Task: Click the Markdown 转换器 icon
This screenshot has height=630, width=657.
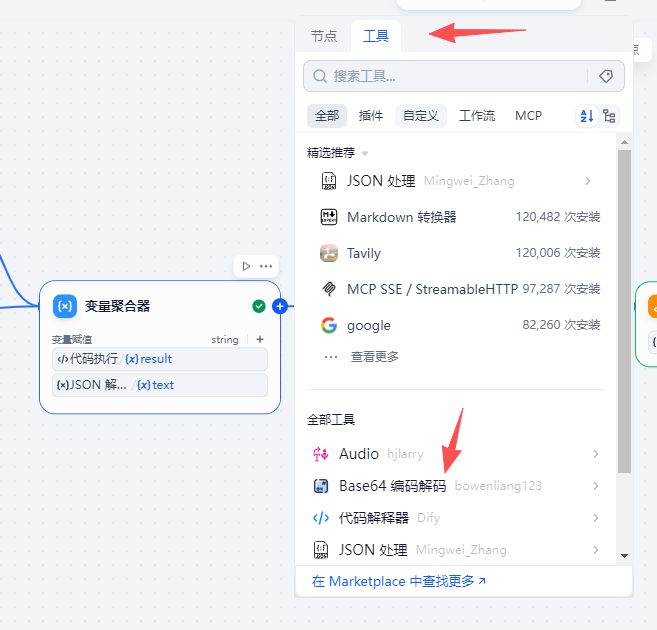Action: click(329, 217)
